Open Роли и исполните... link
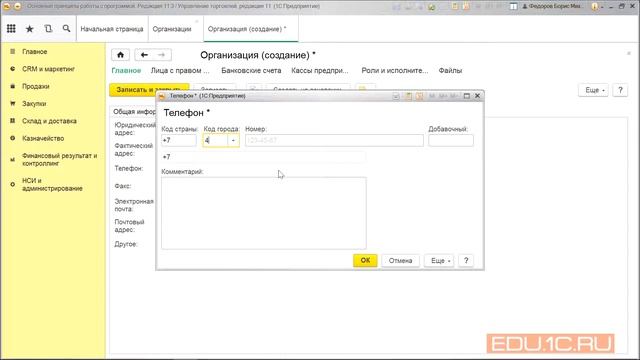 395,71
